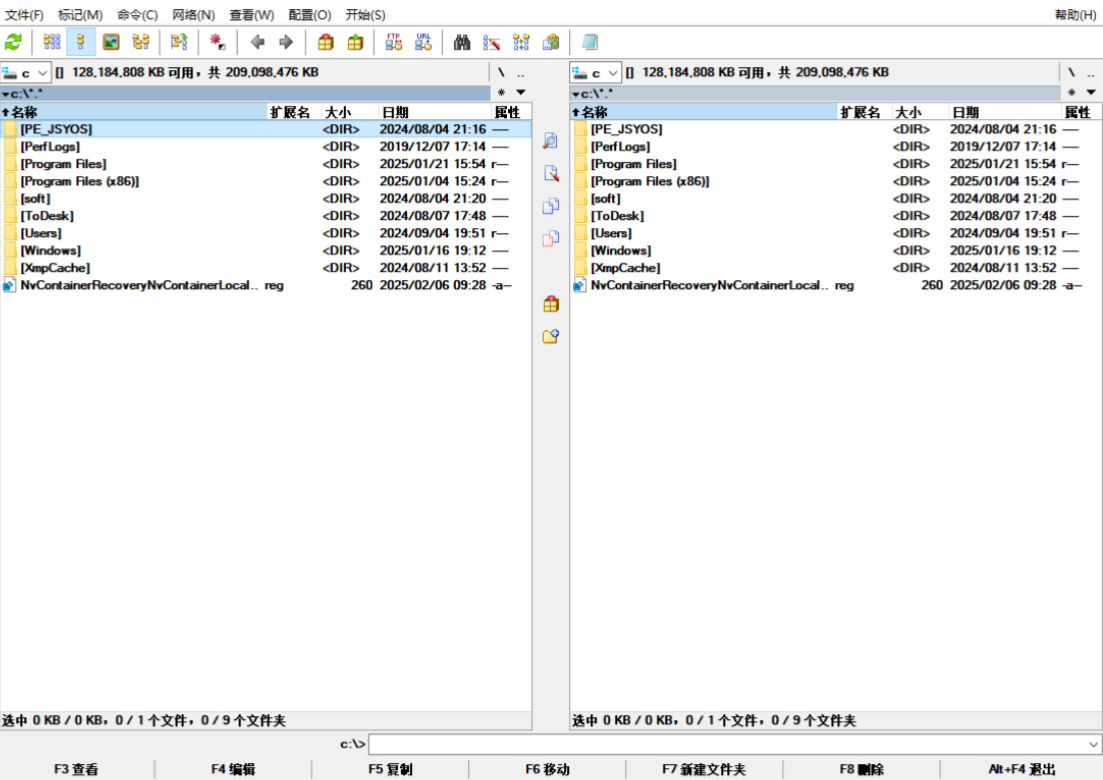
Task: Open the FTP connect toolbar icon
Action: 393,42
